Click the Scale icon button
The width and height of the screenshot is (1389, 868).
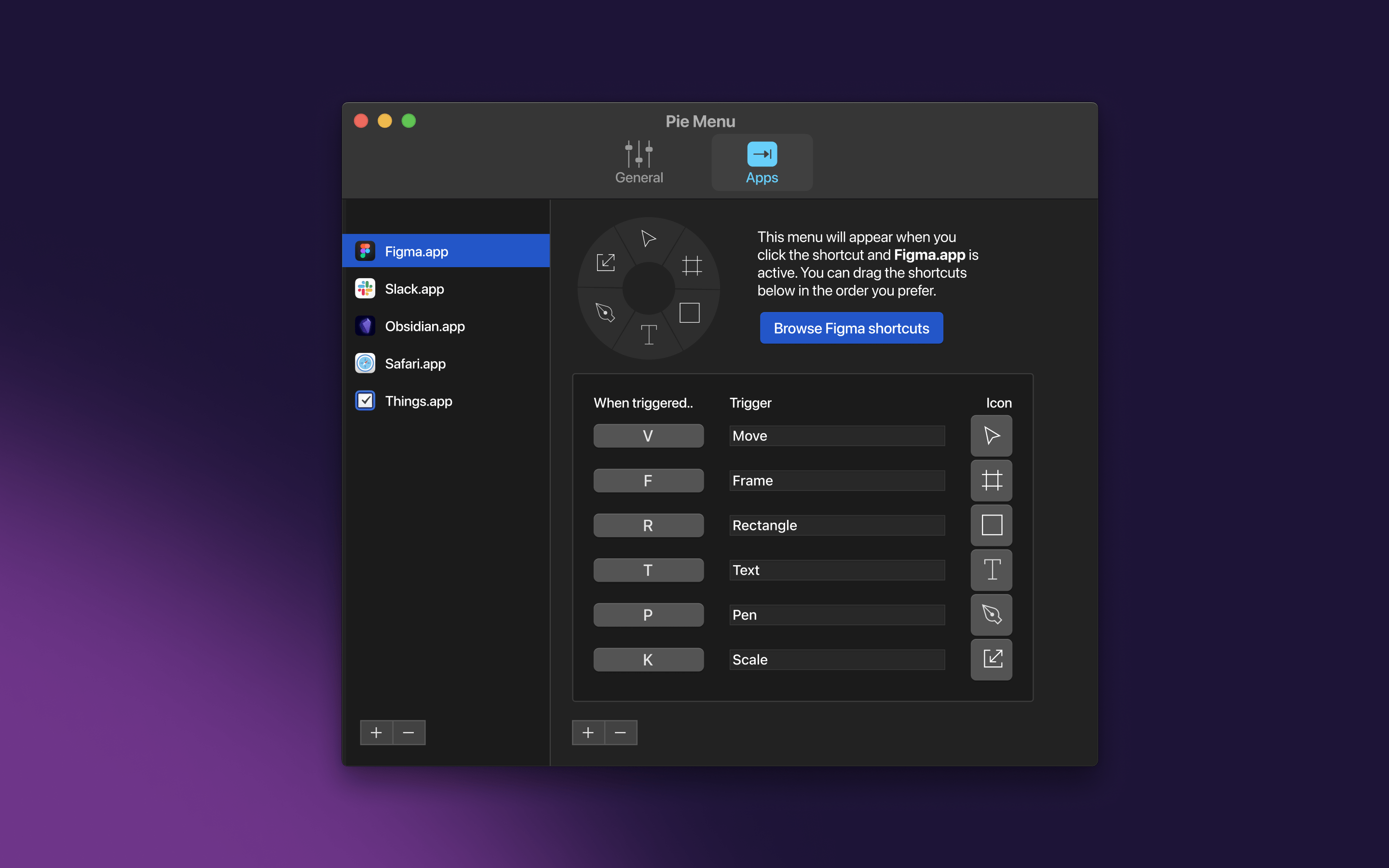pyautogui.click(x=991, y=660)
